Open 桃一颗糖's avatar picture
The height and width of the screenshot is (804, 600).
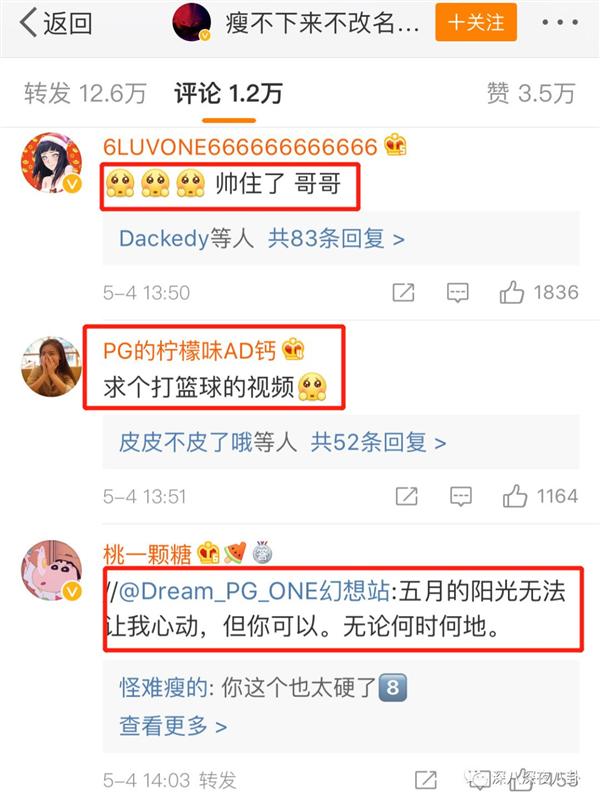pyautogui.click(x=51, y=570)
